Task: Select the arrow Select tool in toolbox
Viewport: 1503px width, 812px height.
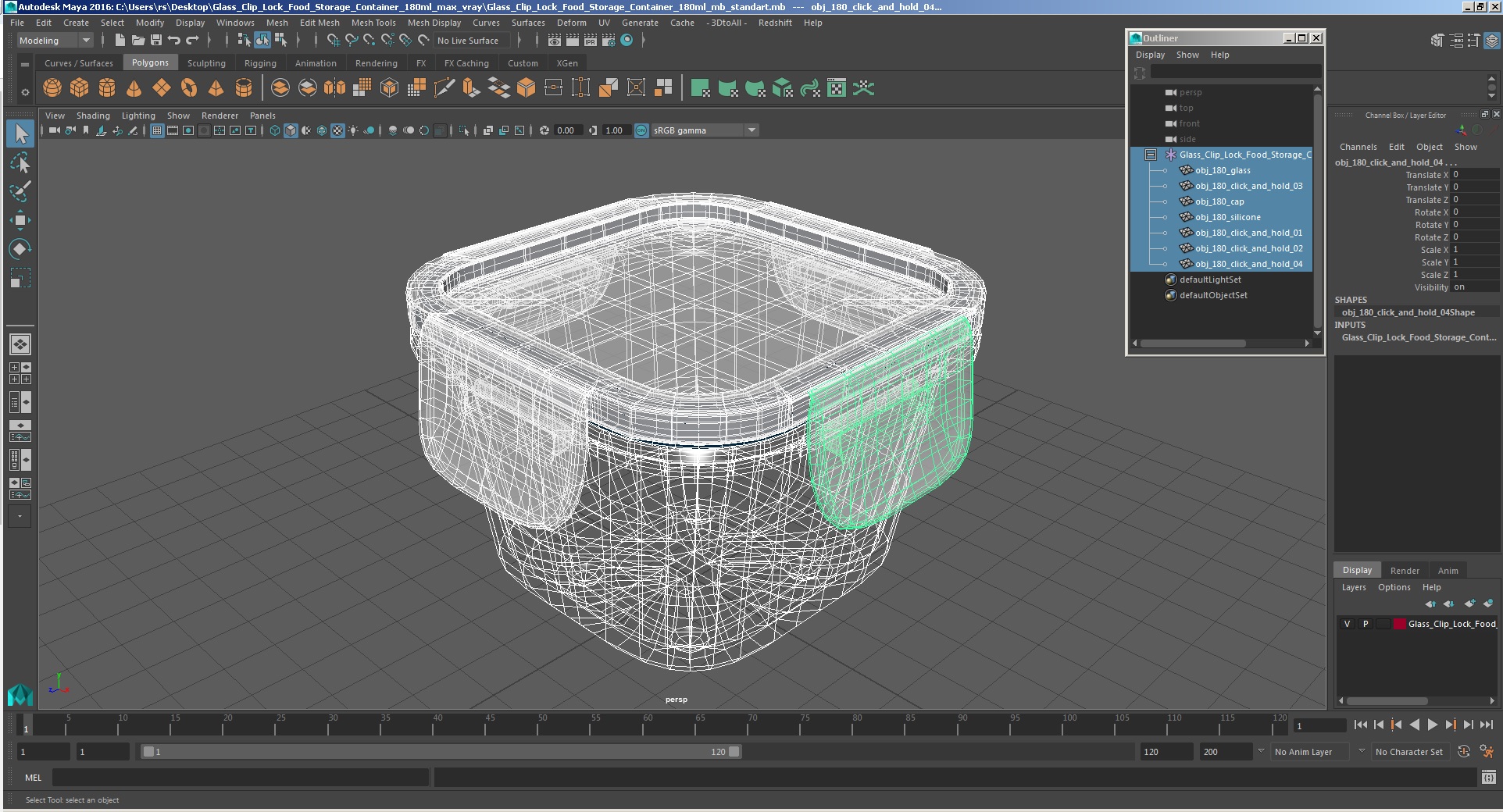Action: (x=20, y=134)
